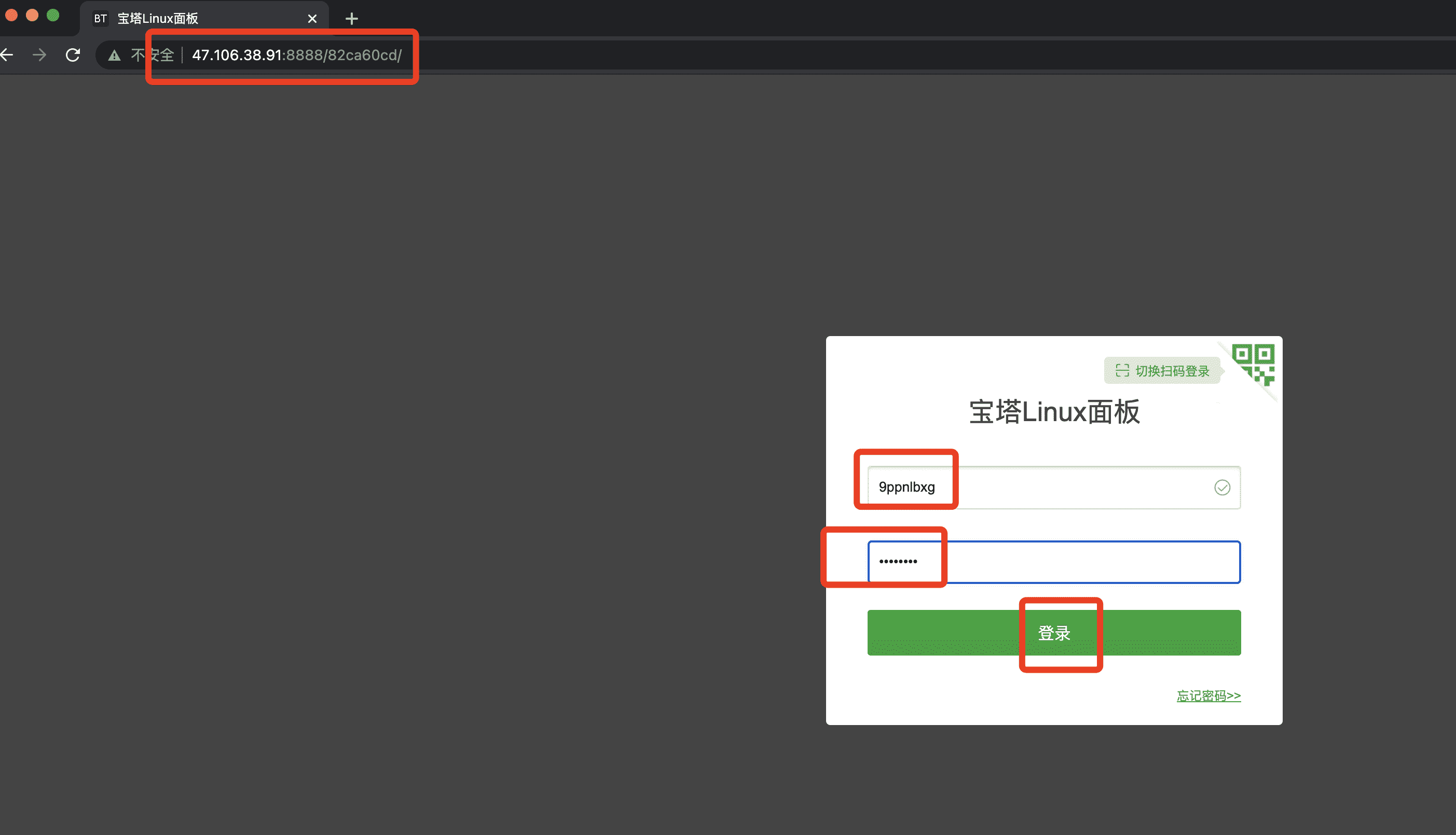Go back using the browser back arrow
The image size is (1456, 835).
[7, 55]
